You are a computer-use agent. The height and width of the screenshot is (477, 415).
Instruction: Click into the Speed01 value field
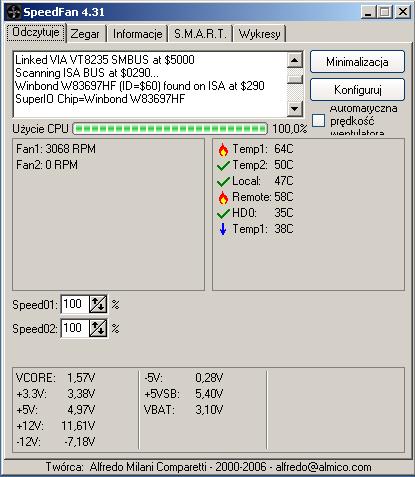[x=75, y=304]
